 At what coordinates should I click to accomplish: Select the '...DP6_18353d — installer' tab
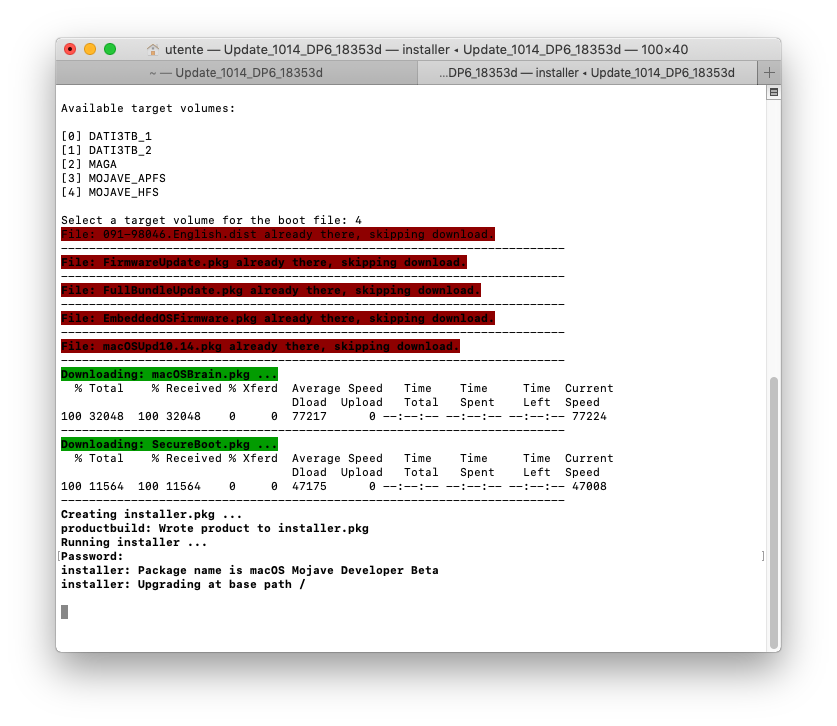click(x=587, y=73)
